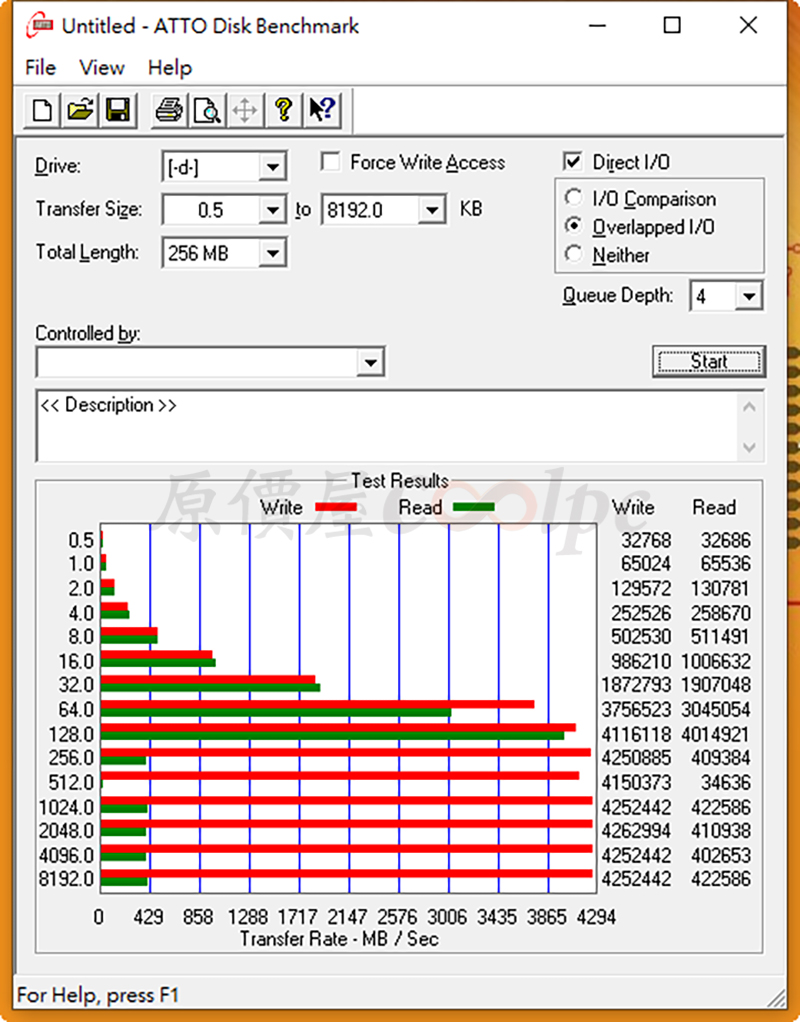Click the window resize grip corner

pyautogui.click(x=776, y=997)
